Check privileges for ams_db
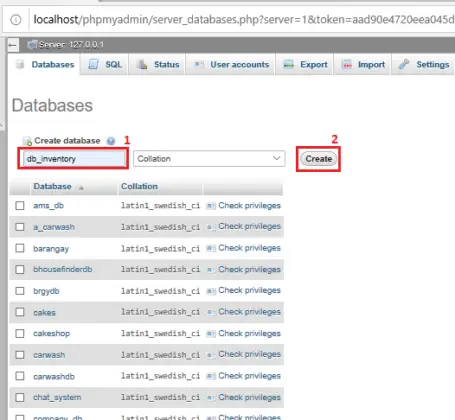The height and width of the screenshot is (420, 455). pyautogui.click(x=249, y=205)
